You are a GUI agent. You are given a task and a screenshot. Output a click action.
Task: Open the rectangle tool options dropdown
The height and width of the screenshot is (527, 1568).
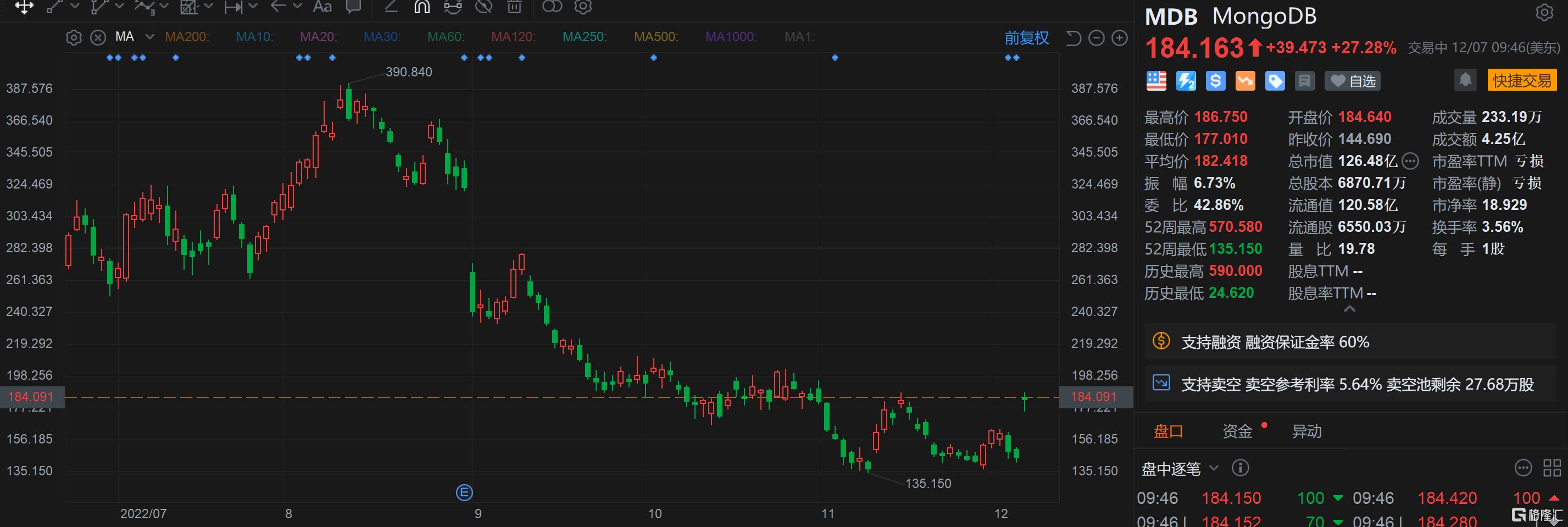point(209,6)
